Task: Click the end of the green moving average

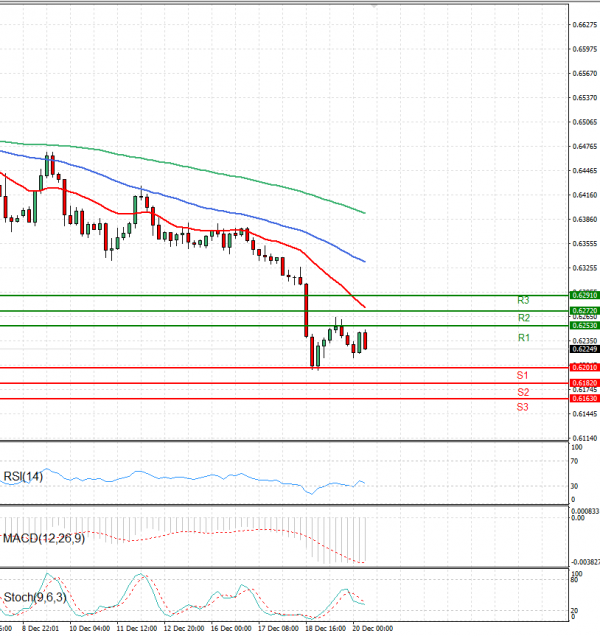Action: pos(364,213)
